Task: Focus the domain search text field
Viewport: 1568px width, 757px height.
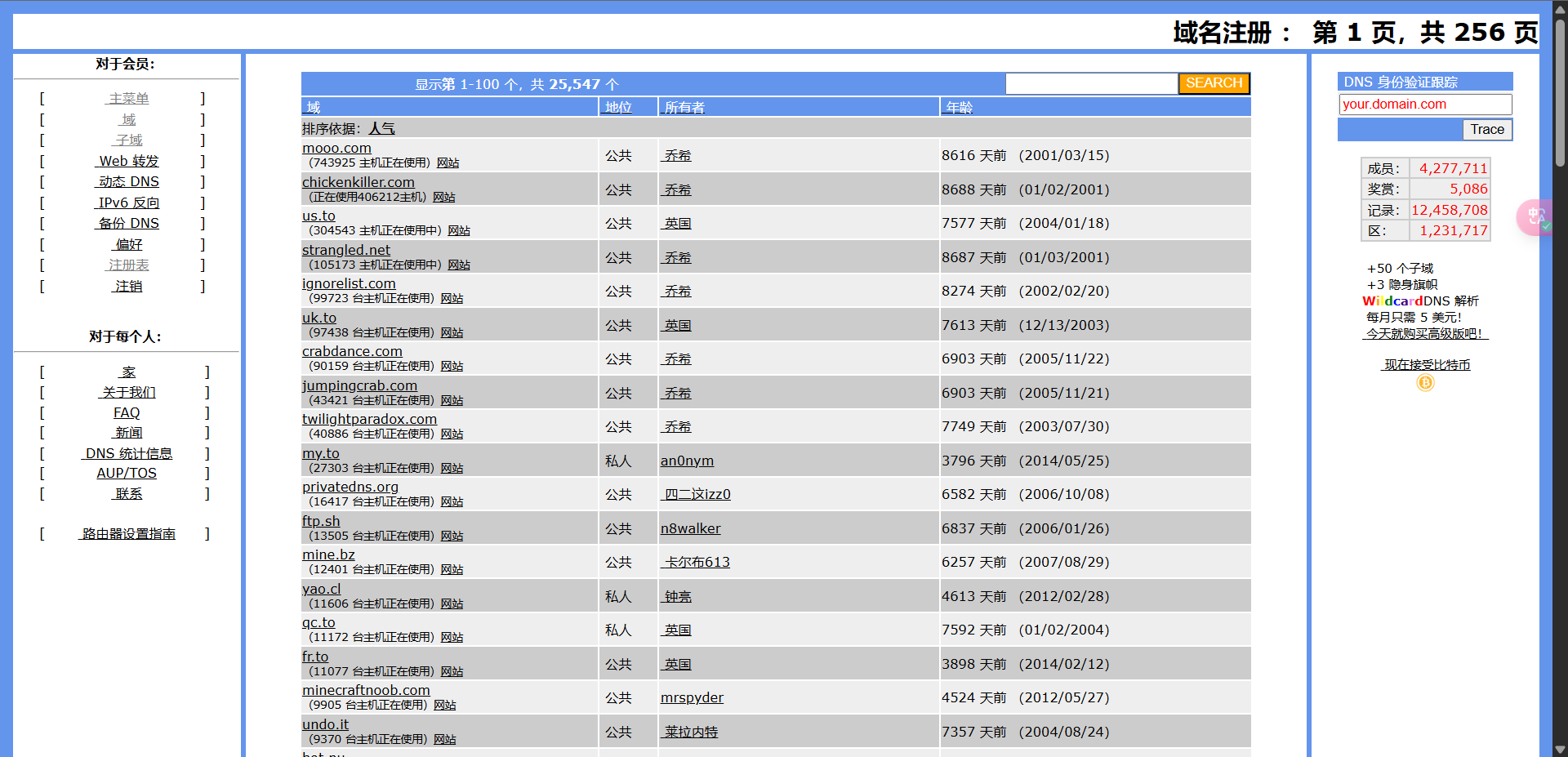Action: click(x=1090, y=83)
